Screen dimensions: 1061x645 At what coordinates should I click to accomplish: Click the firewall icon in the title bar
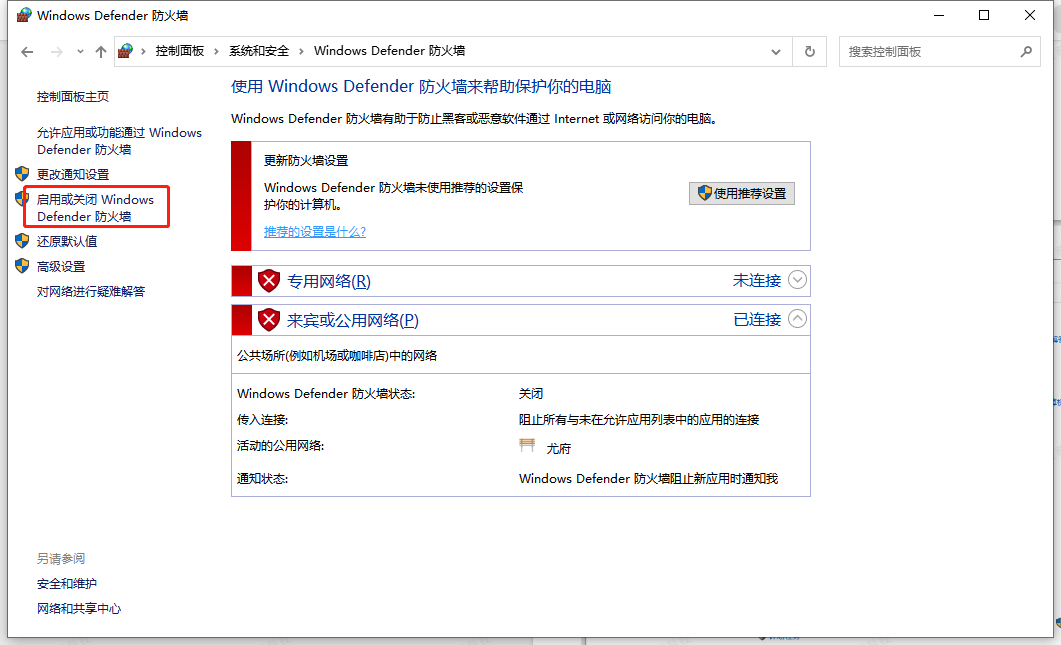(x=24, y=15)
